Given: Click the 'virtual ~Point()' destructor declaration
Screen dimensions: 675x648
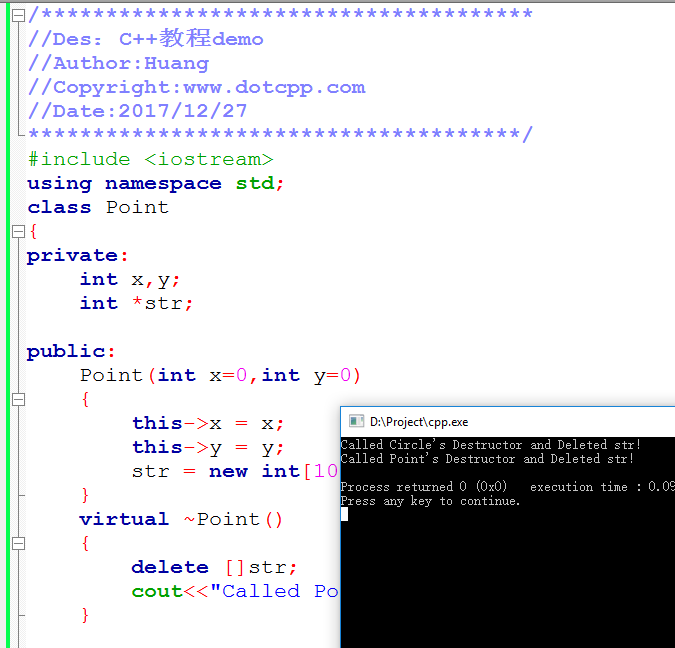Looking at the screenshot, I should (181, 519).
